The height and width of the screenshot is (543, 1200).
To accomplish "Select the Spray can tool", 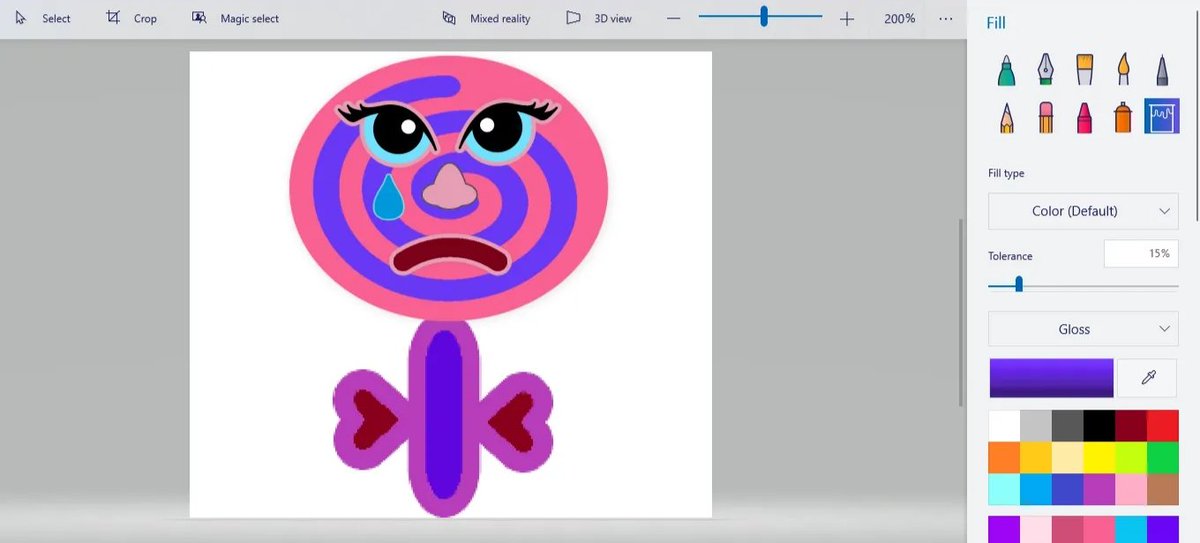I will pos(1123,117).
